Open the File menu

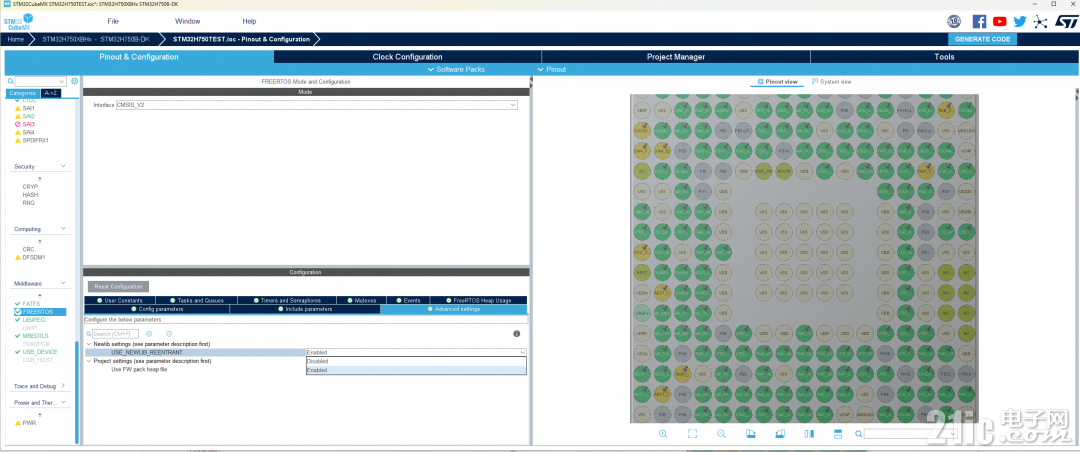point(113,21)
